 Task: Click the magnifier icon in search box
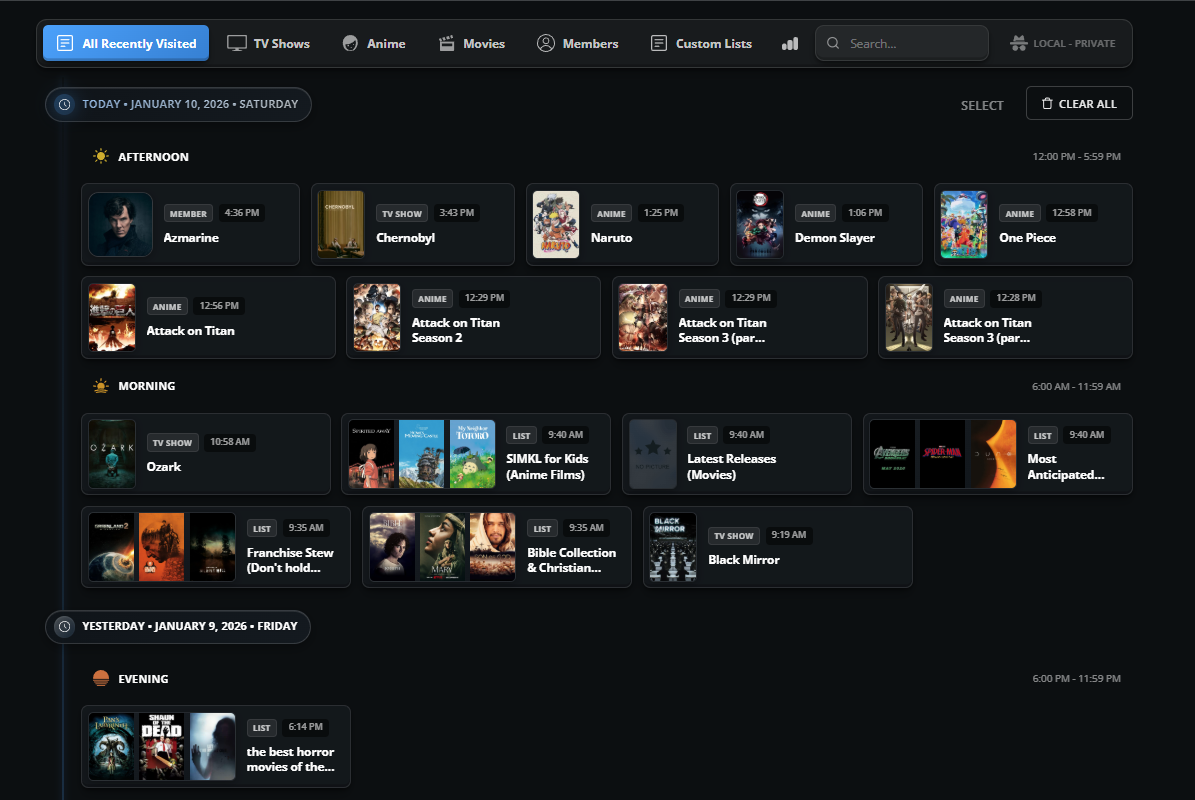(x=833, y=44)
